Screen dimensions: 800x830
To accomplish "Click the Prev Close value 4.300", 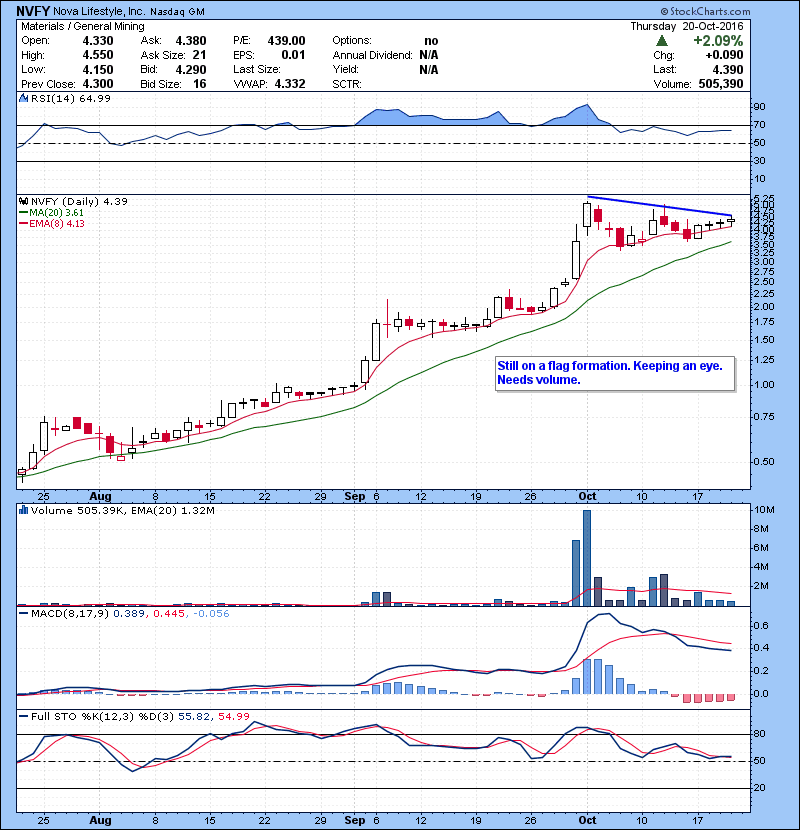I will [98, 84].
